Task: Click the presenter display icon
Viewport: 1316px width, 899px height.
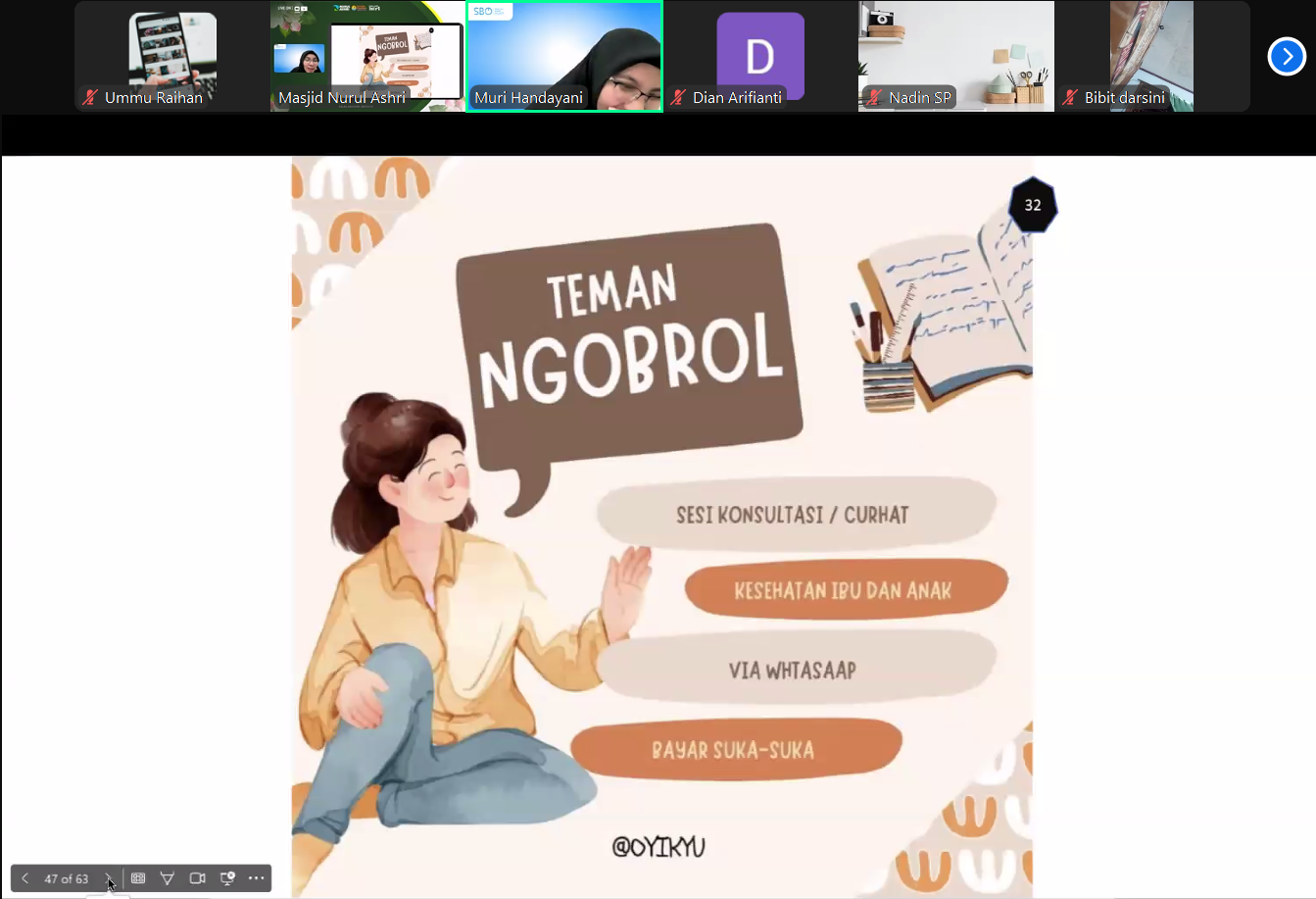Action: tap(227, 878)
